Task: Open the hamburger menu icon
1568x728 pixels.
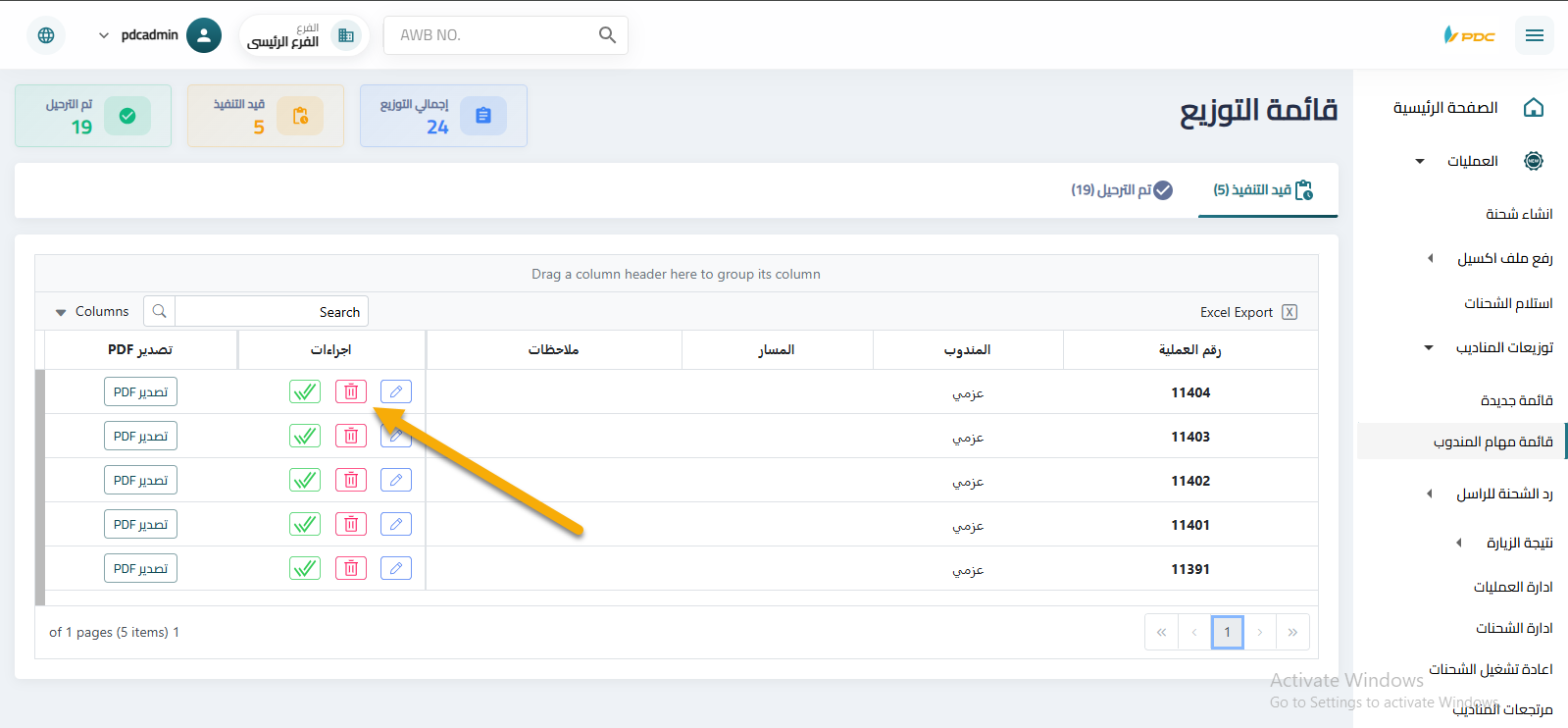Action: (x=1534, y=35)
